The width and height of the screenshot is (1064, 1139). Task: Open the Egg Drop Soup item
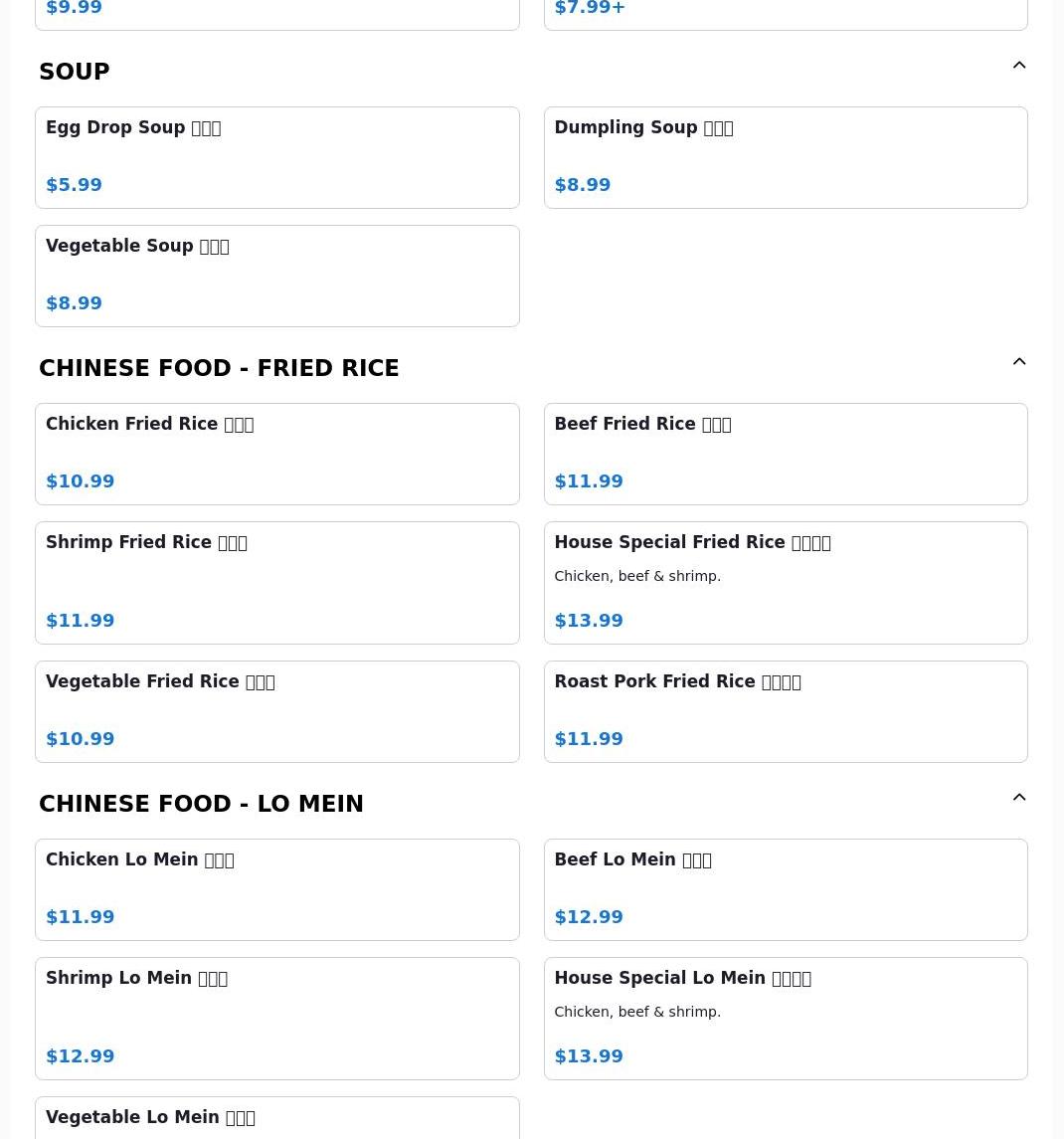point(276,157)
